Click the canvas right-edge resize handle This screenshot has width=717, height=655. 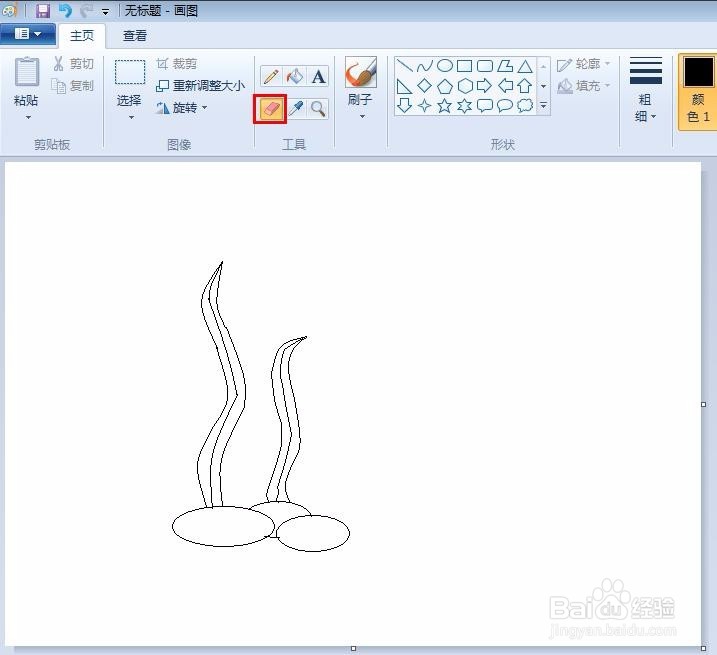coord(703,404)
